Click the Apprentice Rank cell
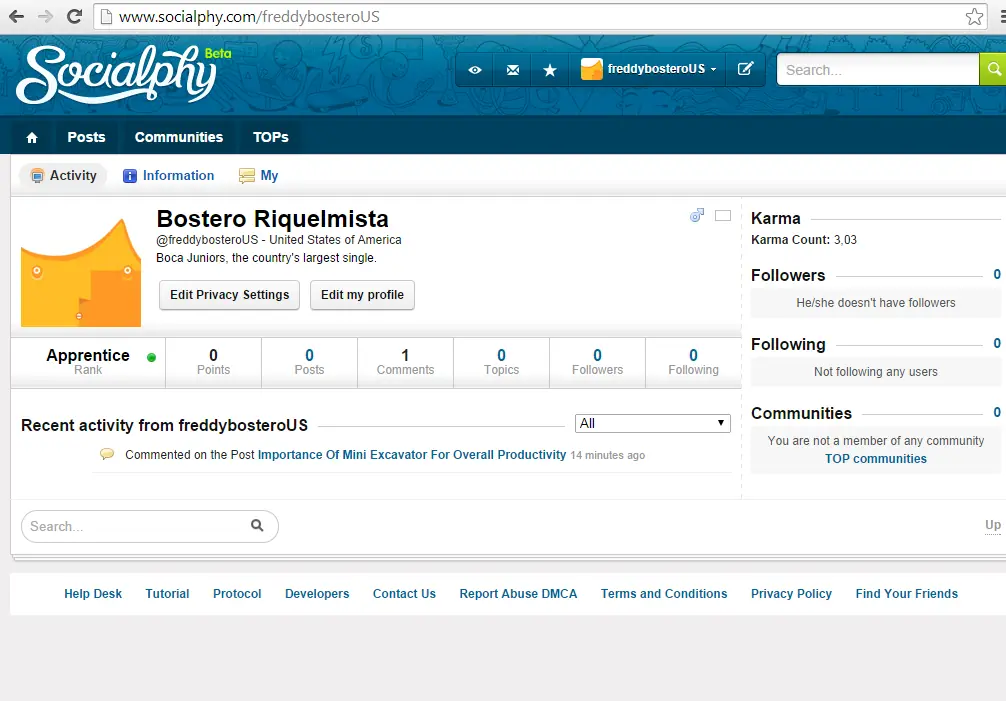Image resolution: width=1006 pixels, height=701 pixels. pyautogui.click(x=88, y=362)
